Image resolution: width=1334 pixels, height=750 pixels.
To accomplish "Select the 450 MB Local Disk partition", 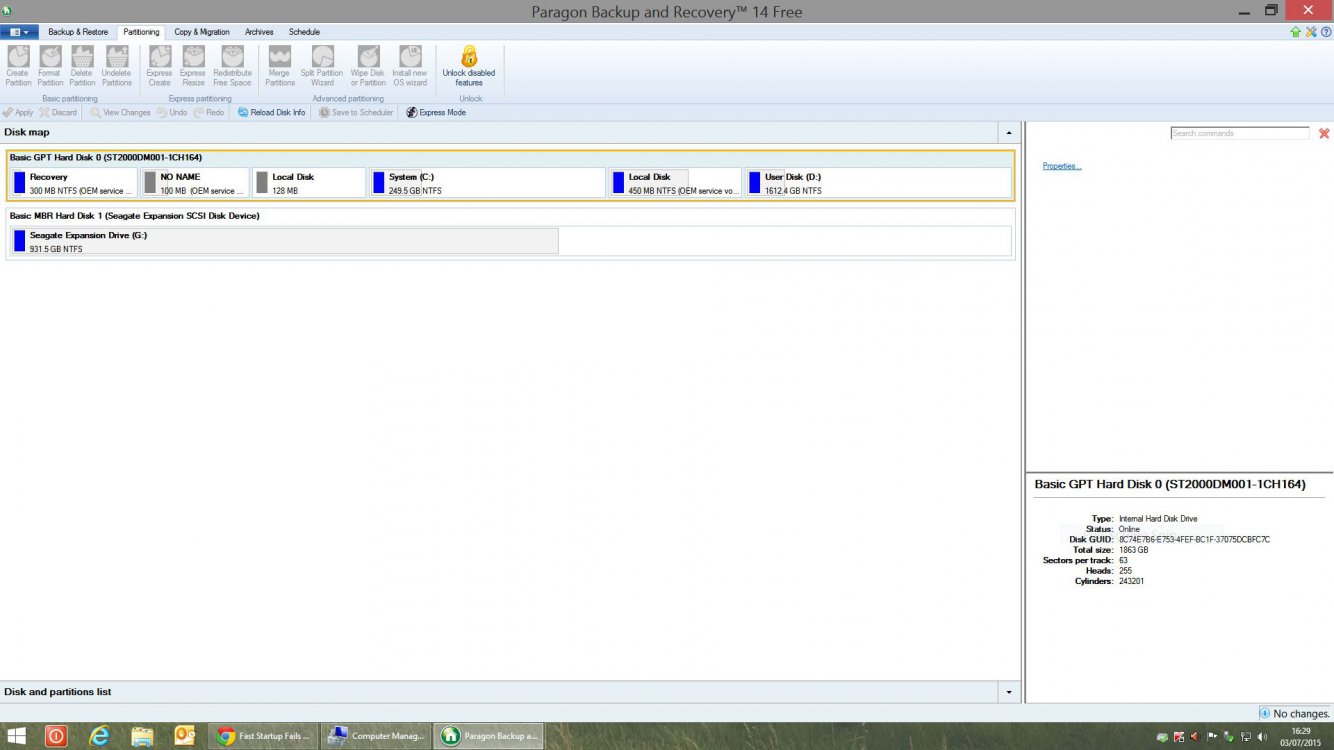I will click(x=675, y=183).
